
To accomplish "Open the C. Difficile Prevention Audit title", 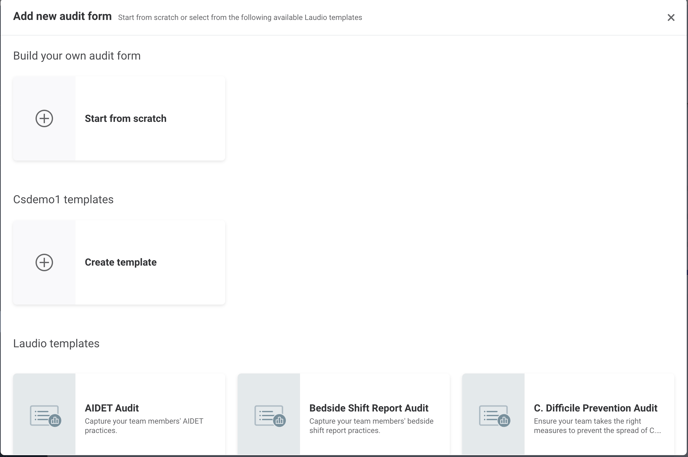I will (x=595, y=408).
